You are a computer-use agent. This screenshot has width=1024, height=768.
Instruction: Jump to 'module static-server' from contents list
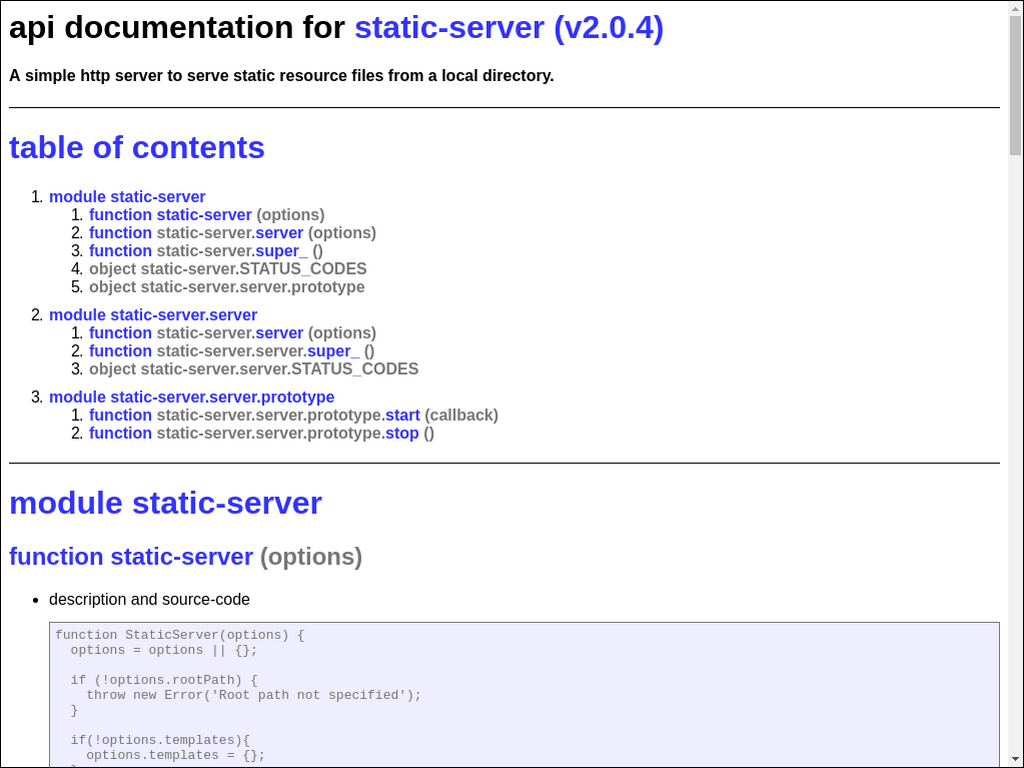coord(127,197)
